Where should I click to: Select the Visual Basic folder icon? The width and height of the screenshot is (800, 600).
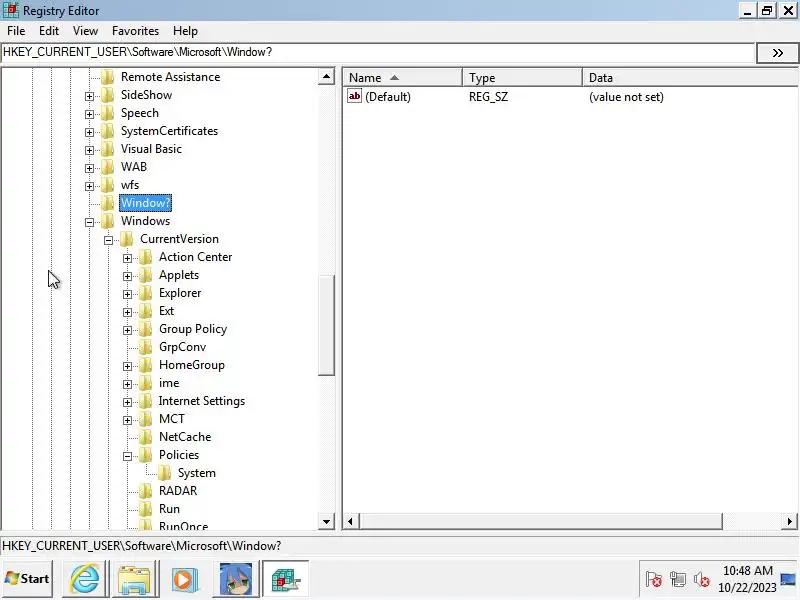tap(108, 149)
